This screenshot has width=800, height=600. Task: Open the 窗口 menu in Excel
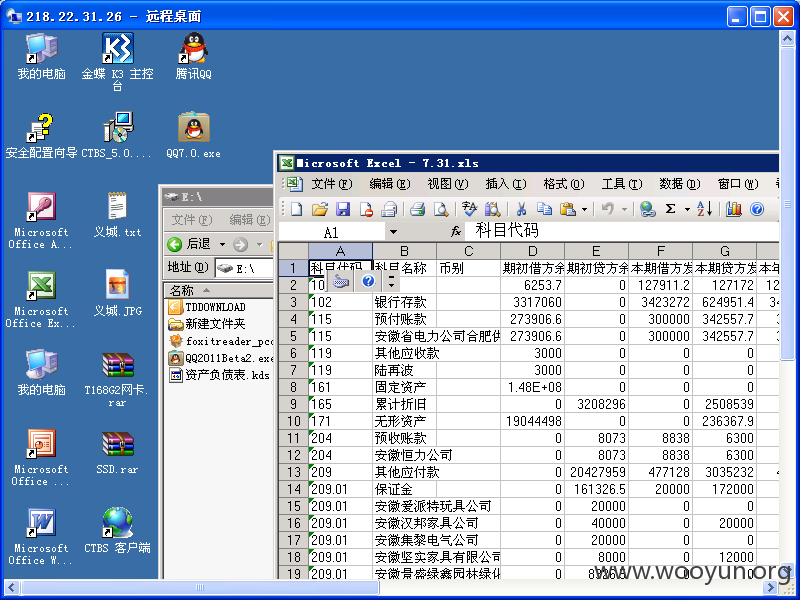coord(738,184)
